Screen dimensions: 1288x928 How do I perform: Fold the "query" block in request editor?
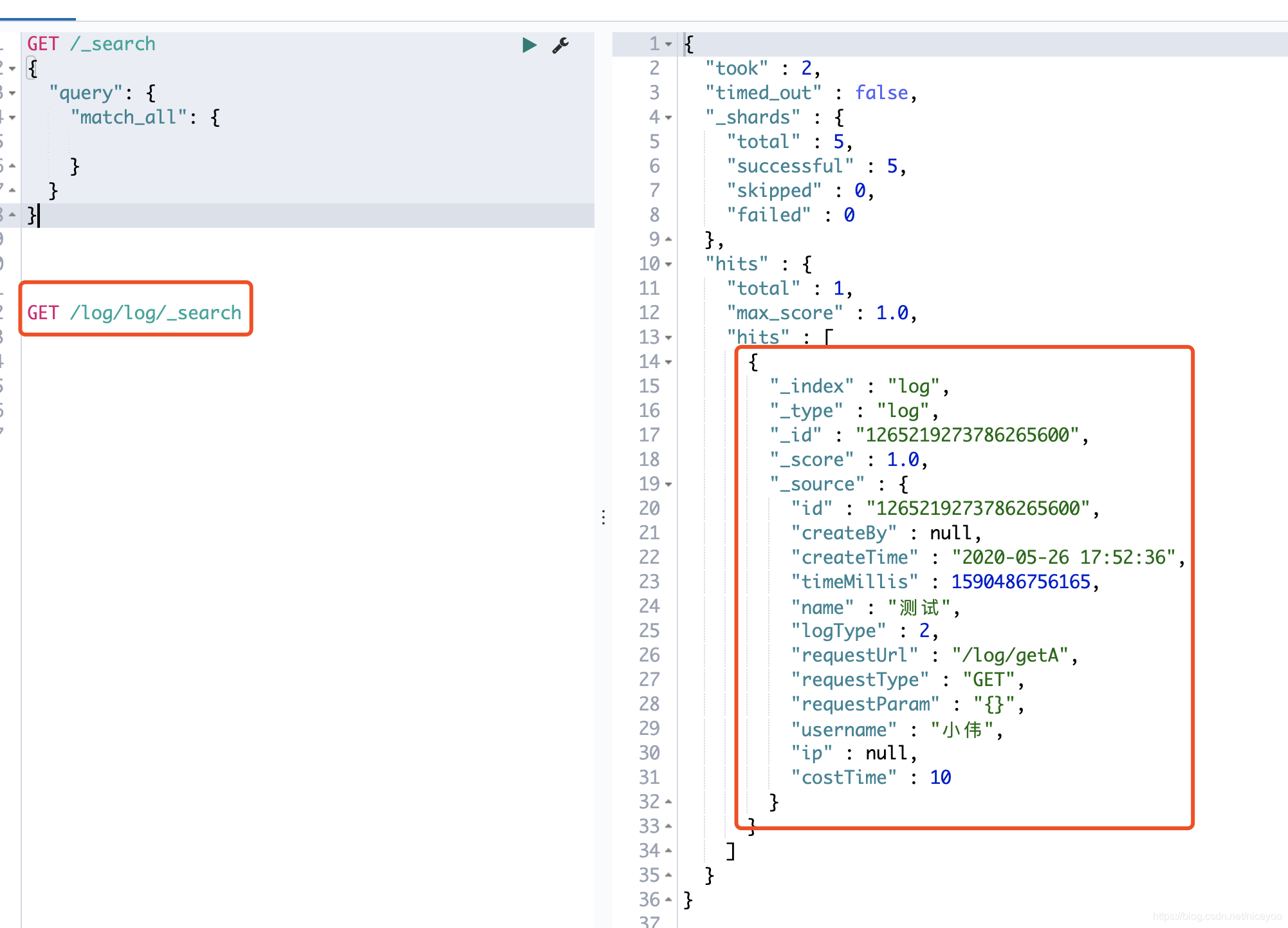click(x=12, y=93)
